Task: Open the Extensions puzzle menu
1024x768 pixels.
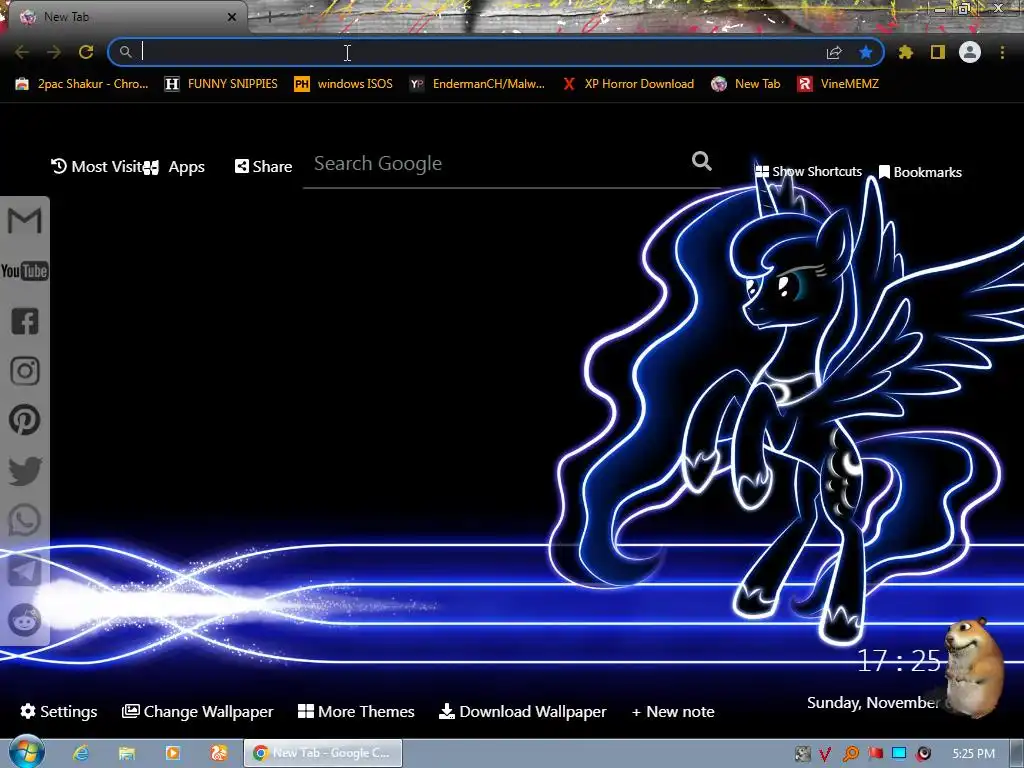Action: point(906,52)
